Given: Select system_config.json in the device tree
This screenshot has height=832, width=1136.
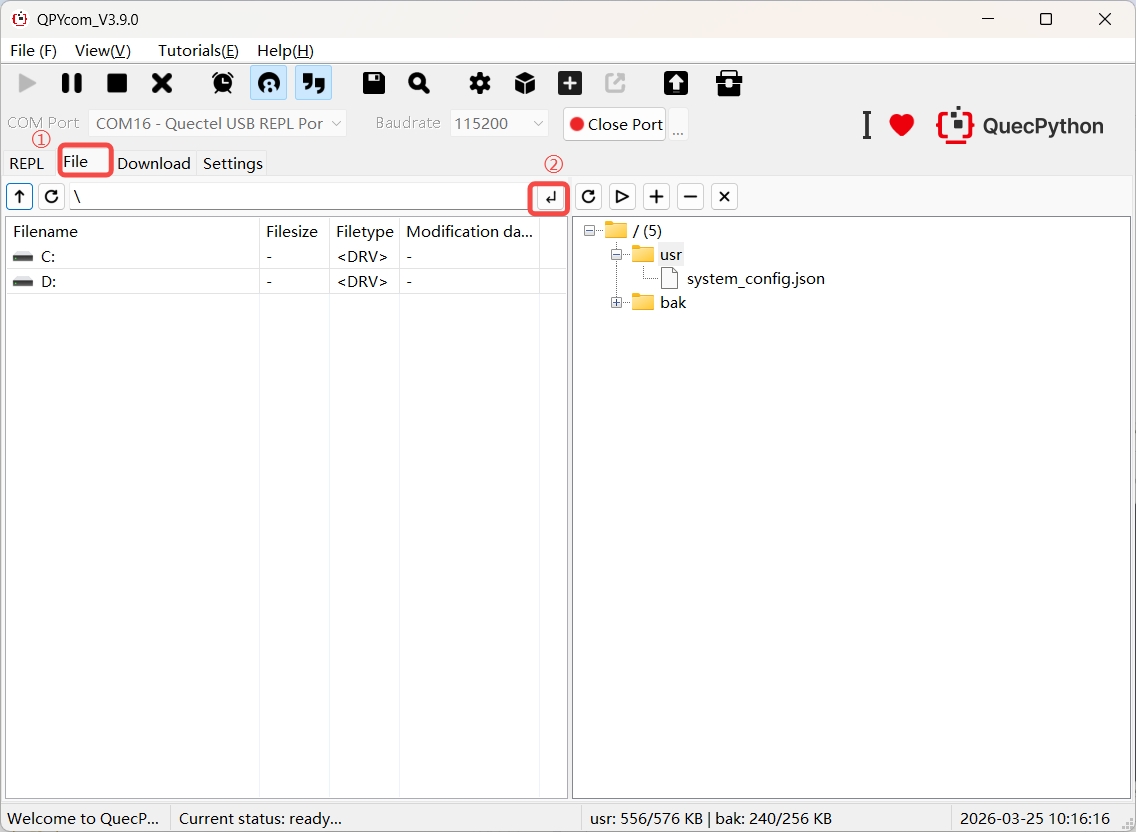Looking at the screenshot, I should click(755, 279).
